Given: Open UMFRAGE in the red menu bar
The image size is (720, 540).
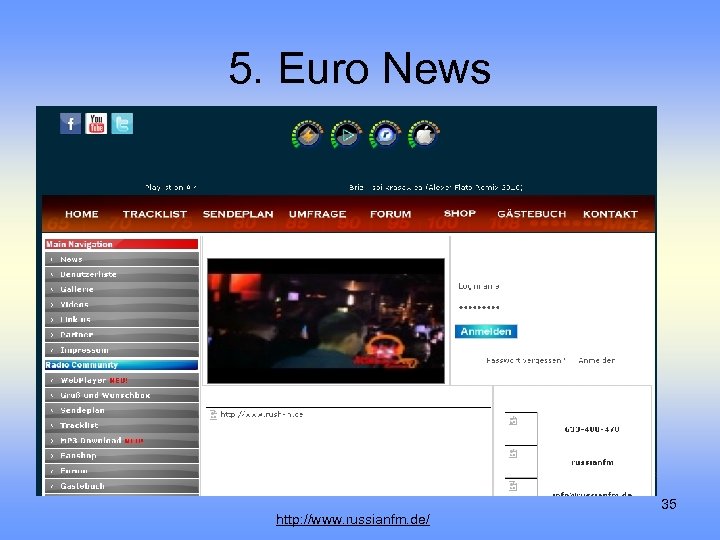Looking at the screenshot, I should click(317, 214).
